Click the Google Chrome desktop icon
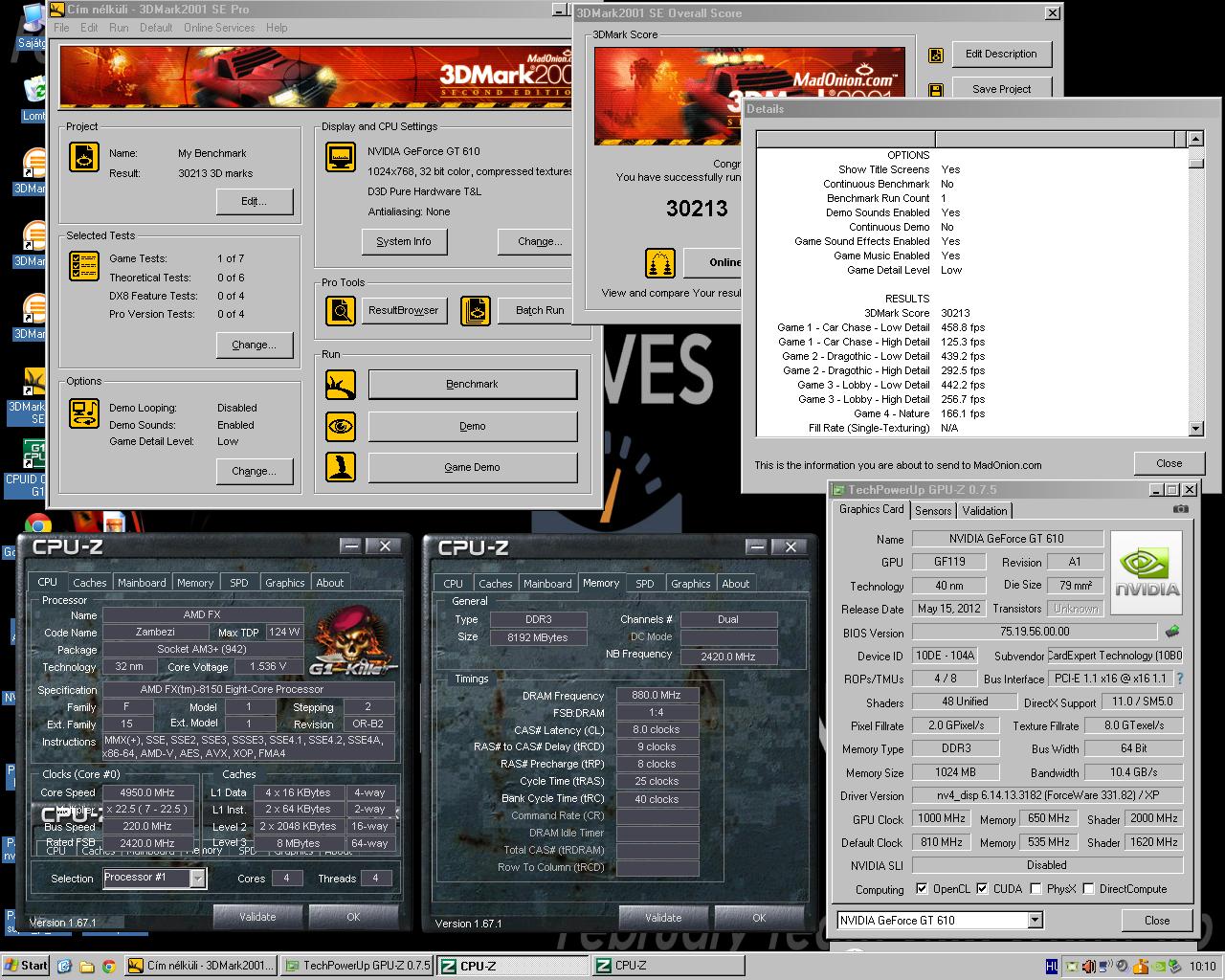 point(38,524)
